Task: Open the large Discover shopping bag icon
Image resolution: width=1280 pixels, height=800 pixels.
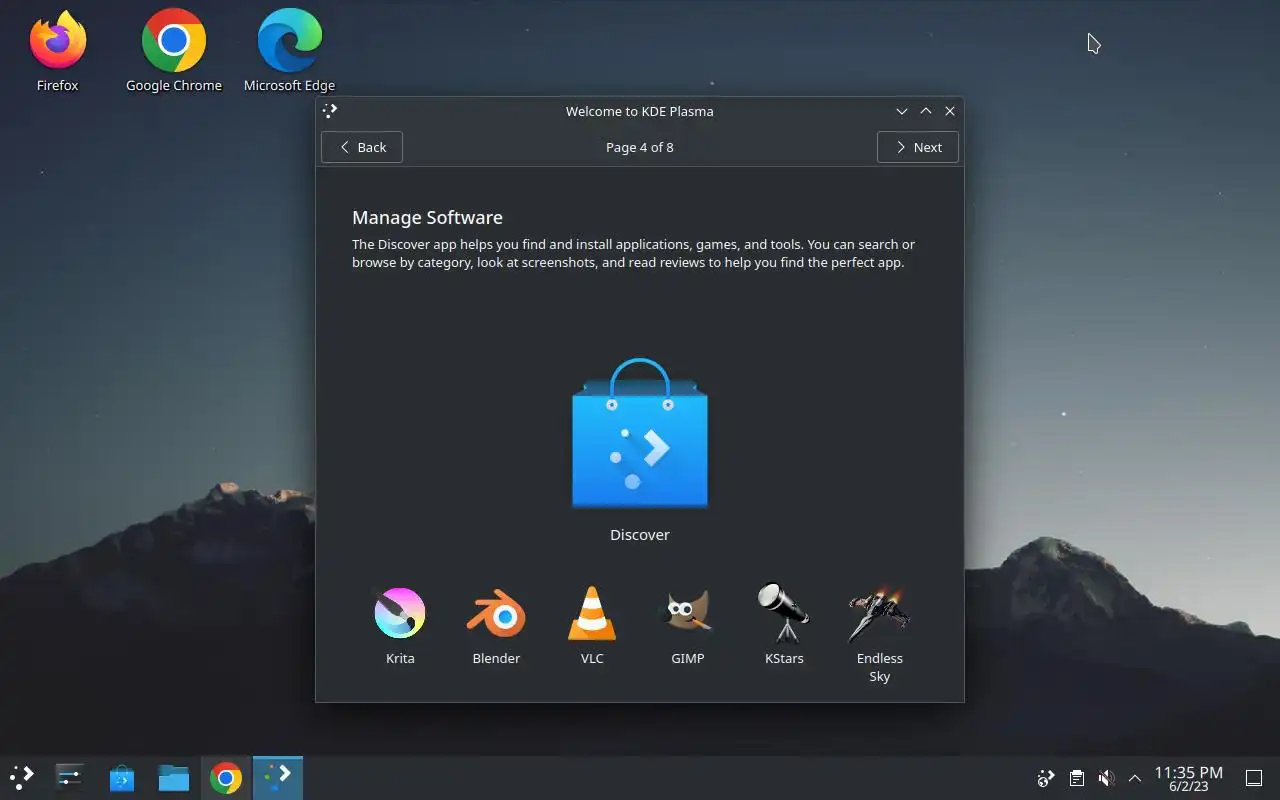Action: [x=640, y=433]
